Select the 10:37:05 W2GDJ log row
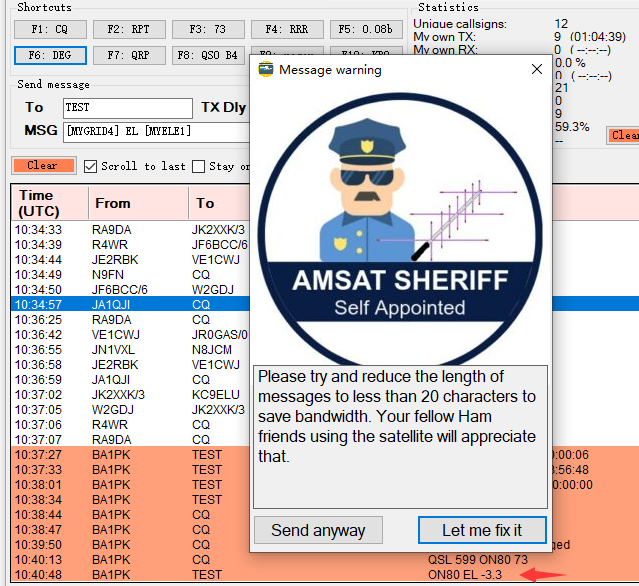The image size is (639, 586). [130, 410]
